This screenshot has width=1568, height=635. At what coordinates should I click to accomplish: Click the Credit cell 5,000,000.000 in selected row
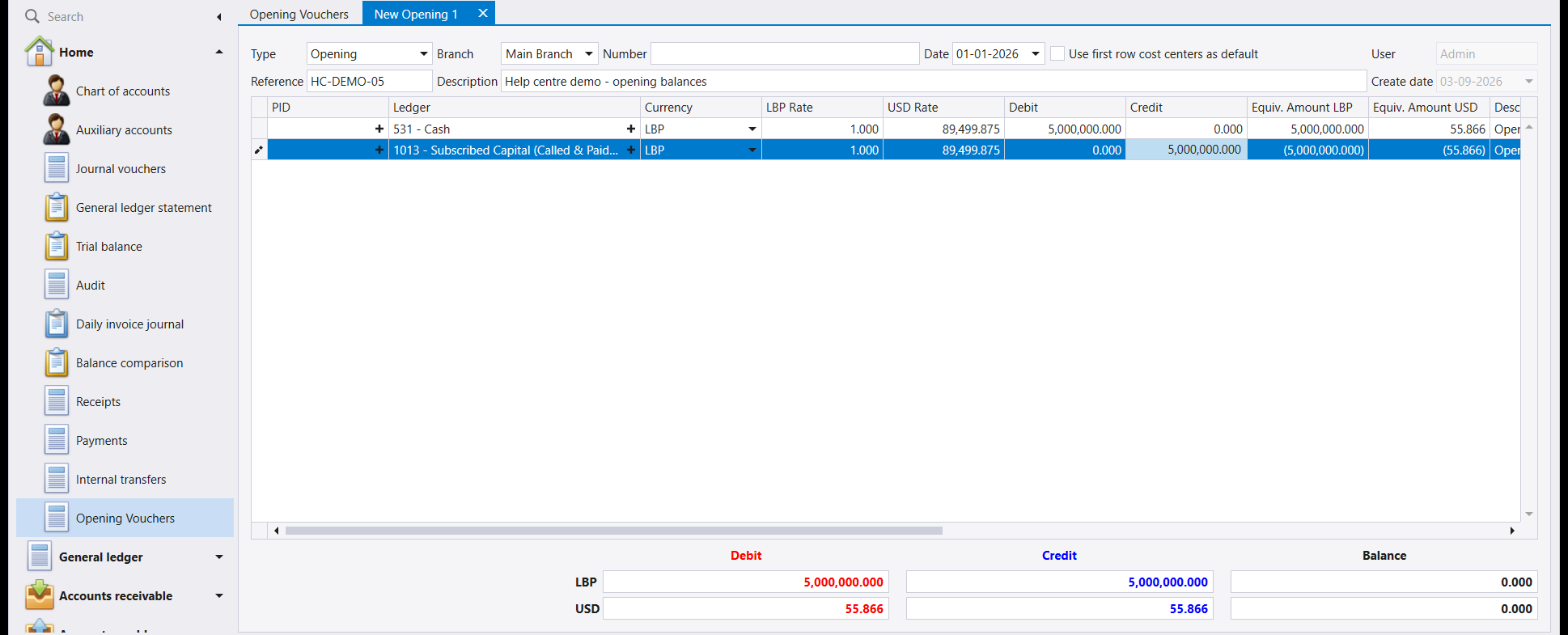1186,150
